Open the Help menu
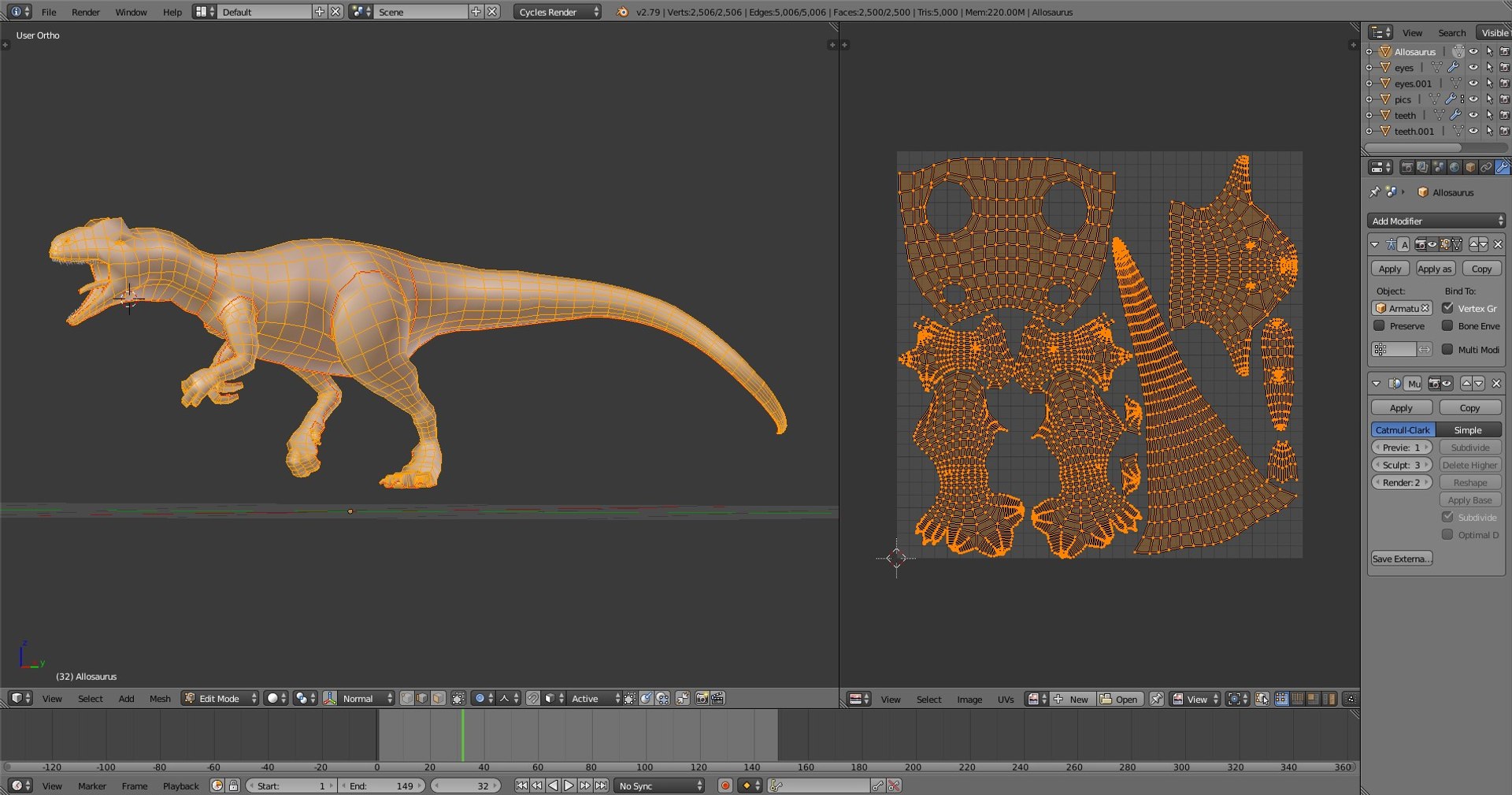Image resolution: width=1512 pixels, height=795 pixels. pyautogui.click(x=172, y=12)
